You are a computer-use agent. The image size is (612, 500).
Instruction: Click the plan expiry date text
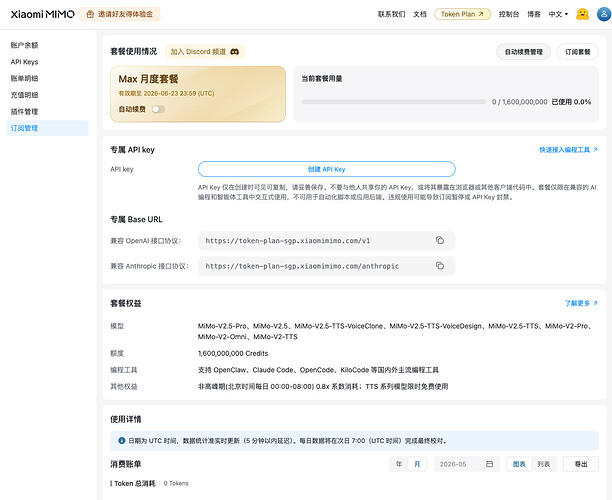tap(166, 94)
